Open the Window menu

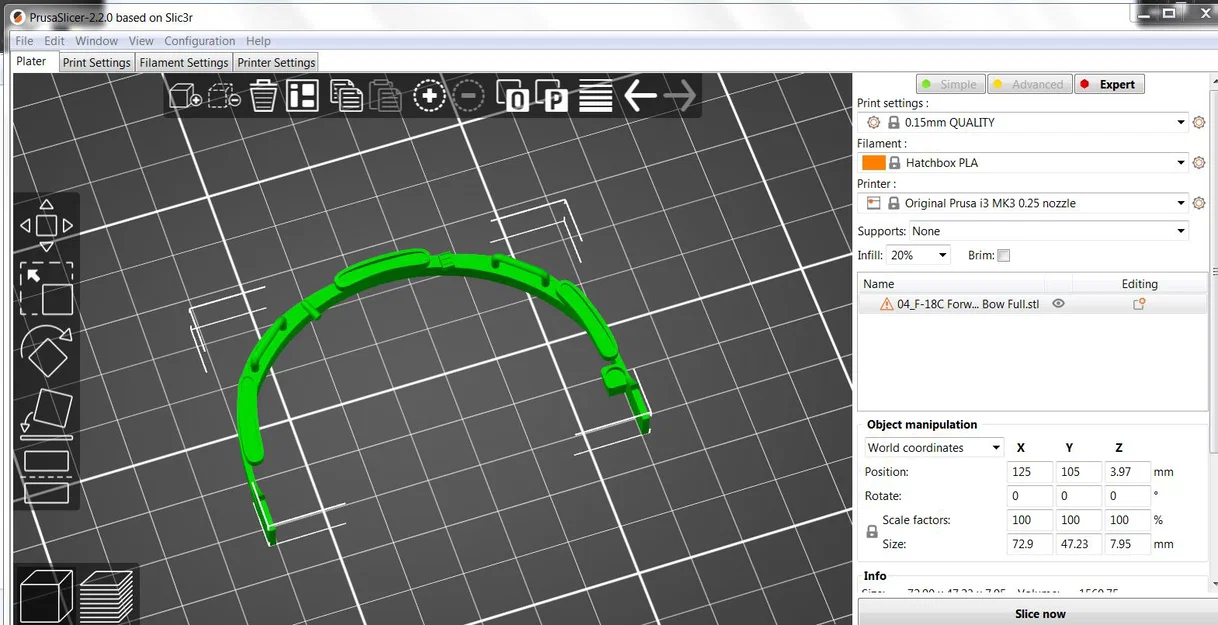pyautogui.click(x=96, y=41)
